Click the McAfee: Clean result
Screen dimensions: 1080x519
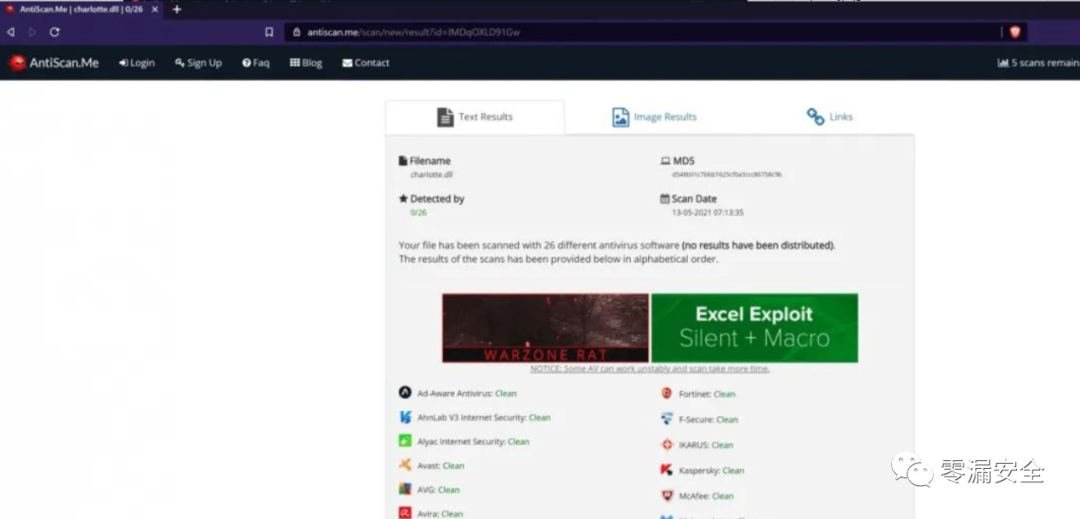click(x=706, y=496)
